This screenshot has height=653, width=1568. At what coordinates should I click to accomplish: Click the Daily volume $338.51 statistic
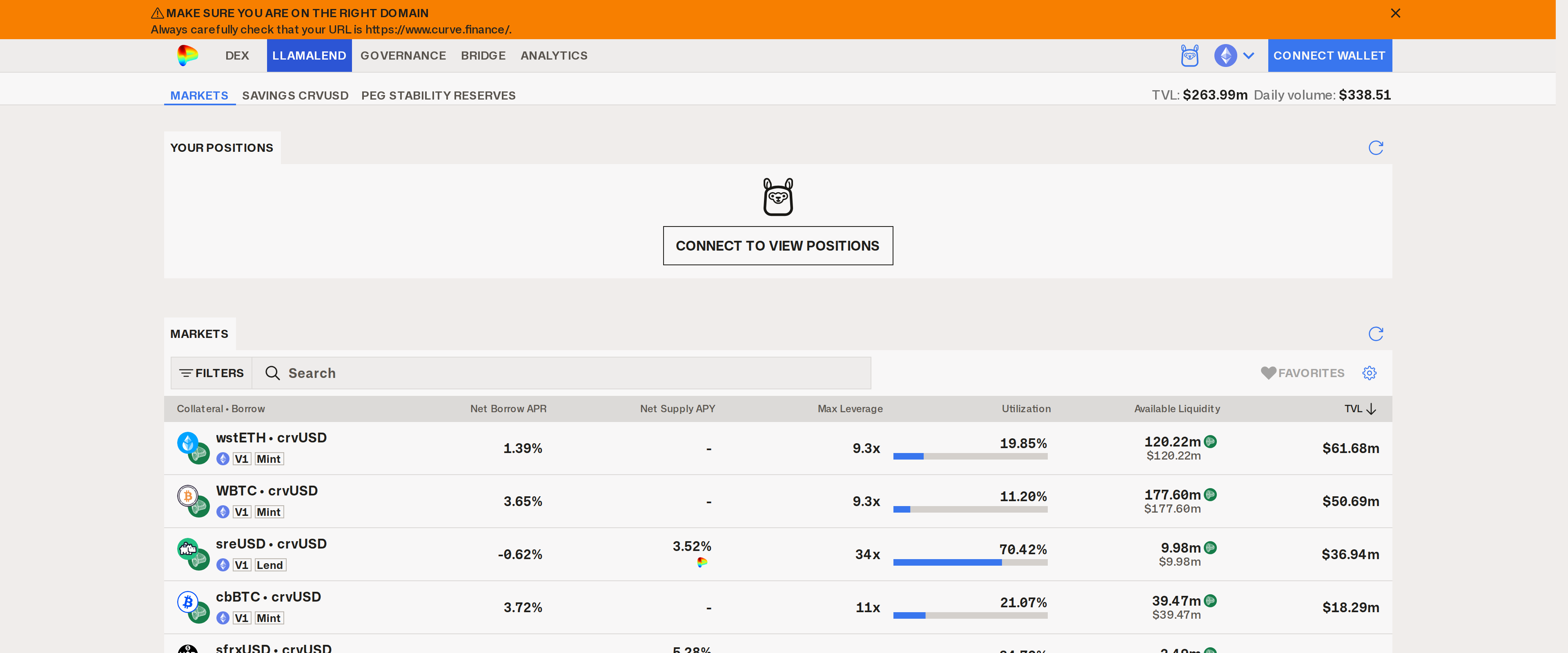pyautogui.click(x=1322, y=95)
